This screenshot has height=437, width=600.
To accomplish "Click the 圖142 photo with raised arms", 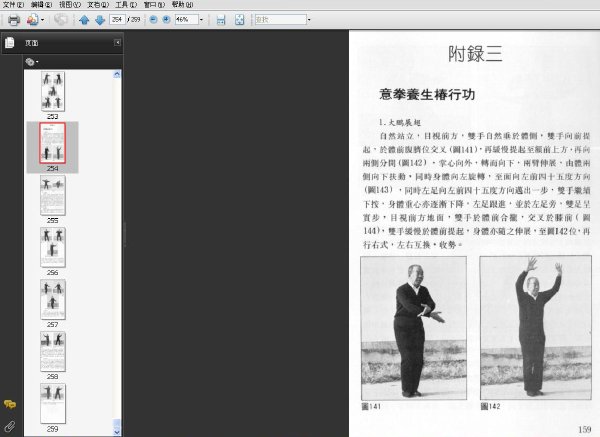I will (536, 328).
